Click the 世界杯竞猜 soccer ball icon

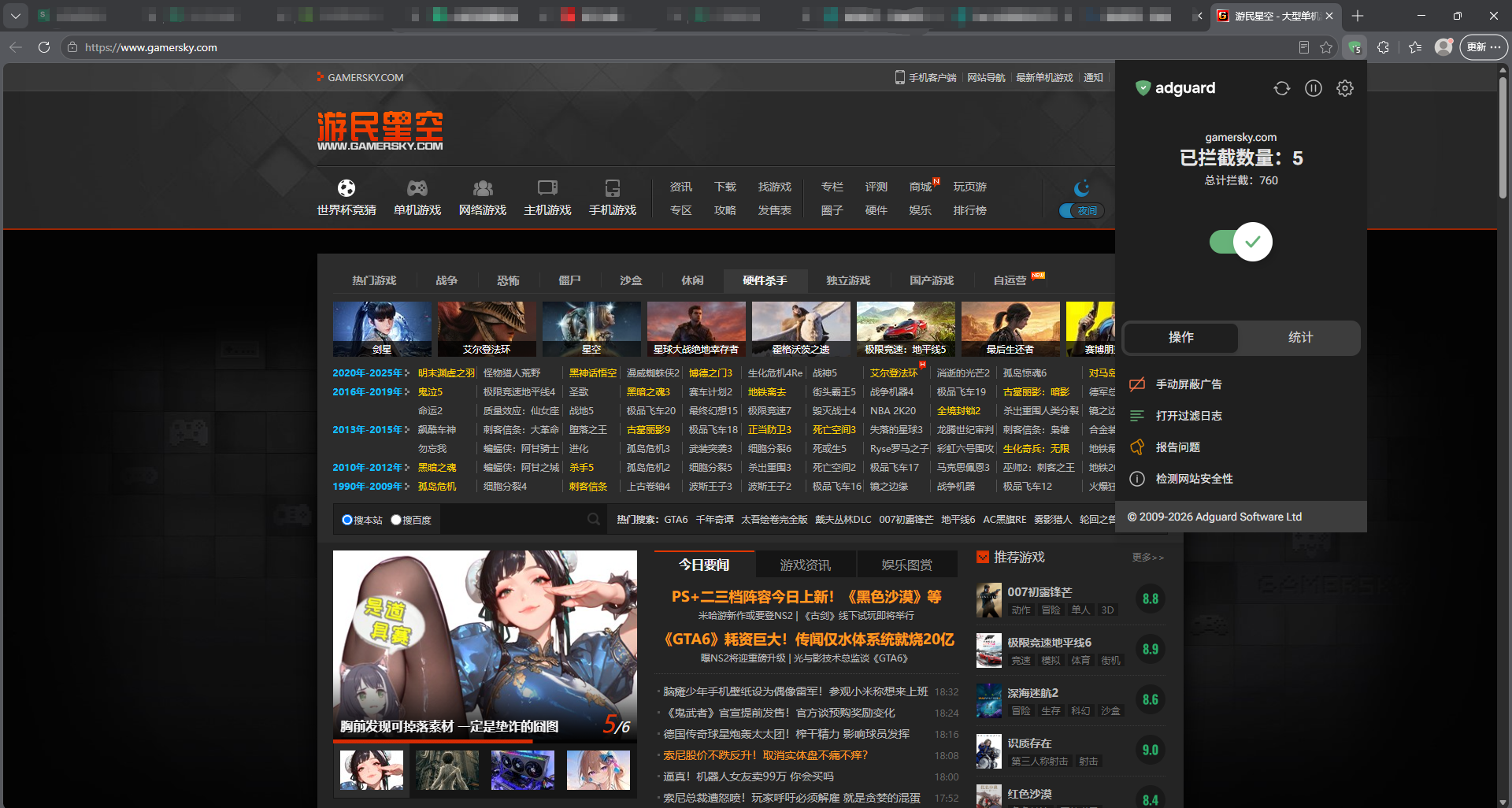pyautogui.click(x=346, y=188)
